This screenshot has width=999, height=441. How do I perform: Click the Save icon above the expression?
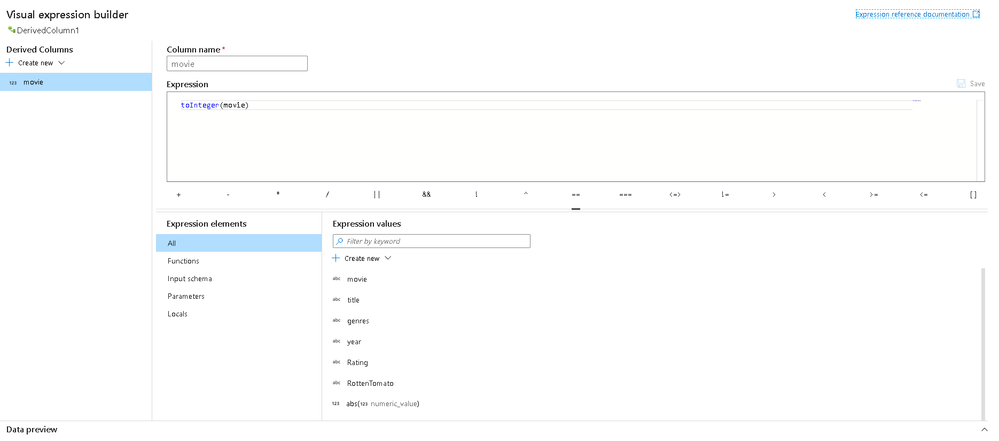(x=961, y=83)
